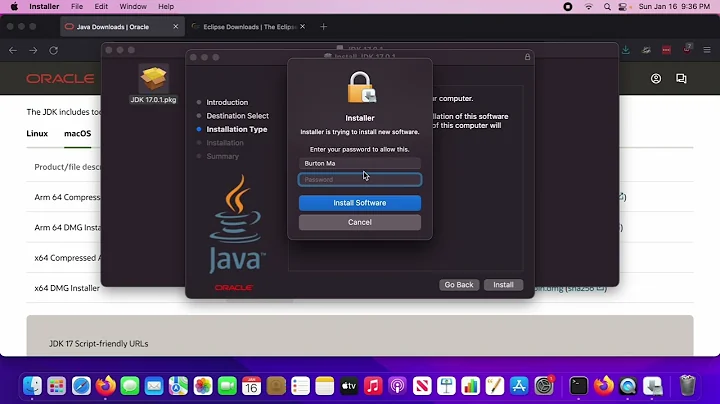Click the red extension icon in browser toolbar
Screen dimensions: 720x404
[666, 50]
